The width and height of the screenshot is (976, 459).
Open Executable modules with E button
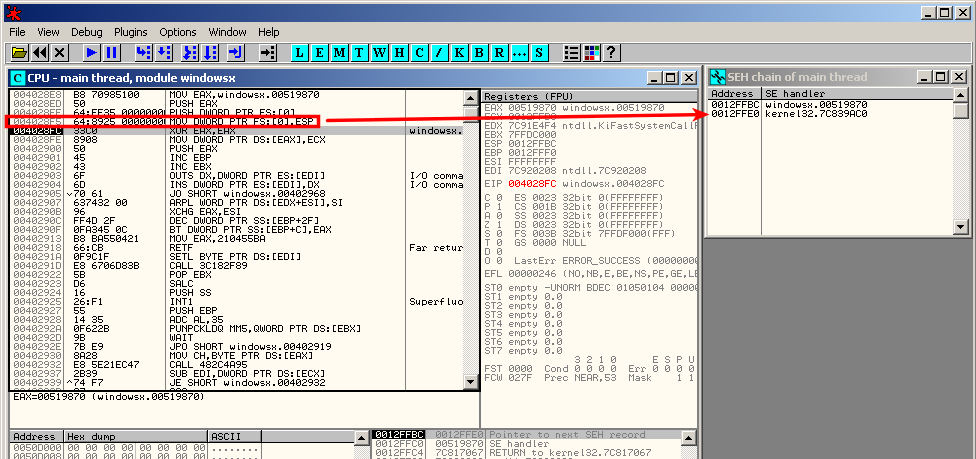point(319,52)
